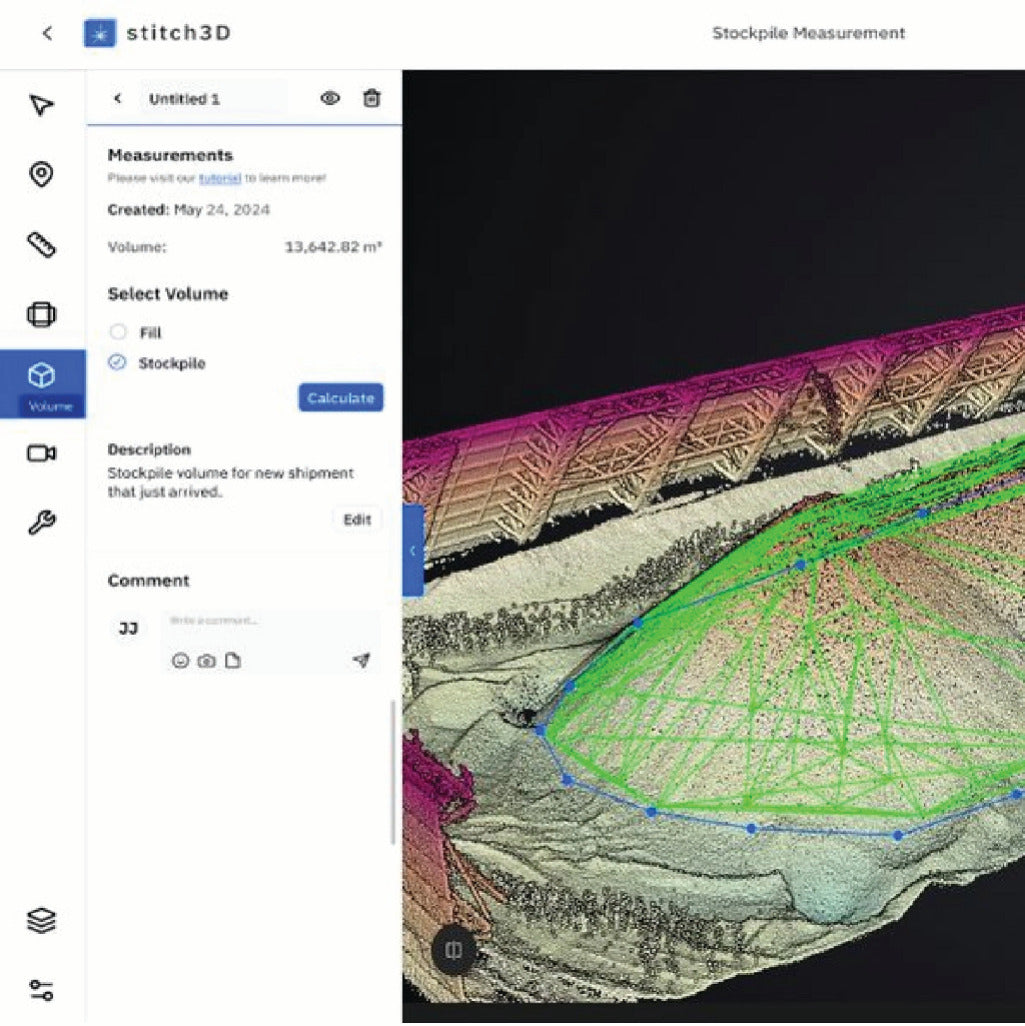
Task: Select the Stockpile radio option
Action: (118, 363)
